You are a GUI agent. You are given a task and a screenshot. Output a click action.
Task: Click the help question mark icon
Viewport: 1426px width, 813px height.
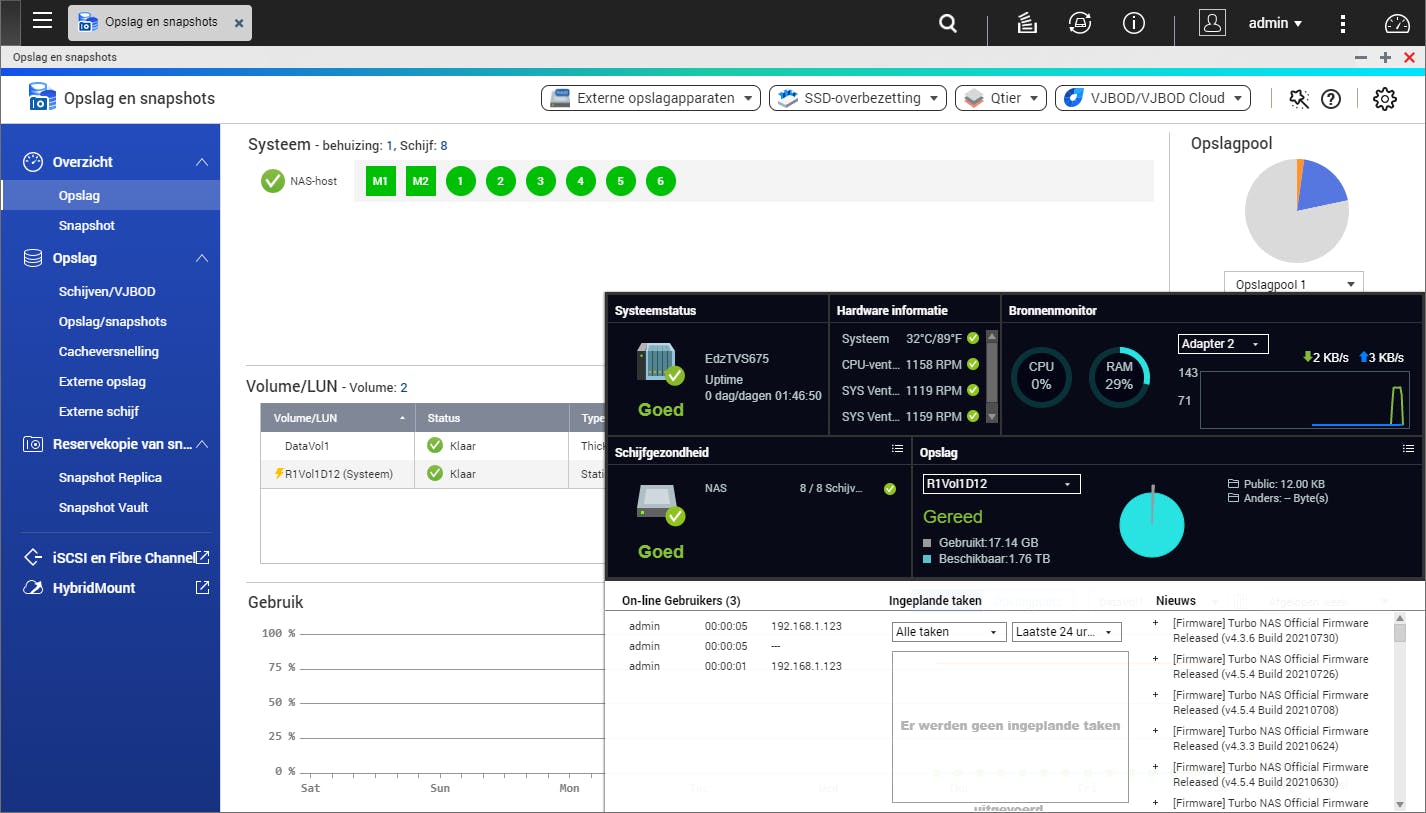click(x=1330, y=98)
